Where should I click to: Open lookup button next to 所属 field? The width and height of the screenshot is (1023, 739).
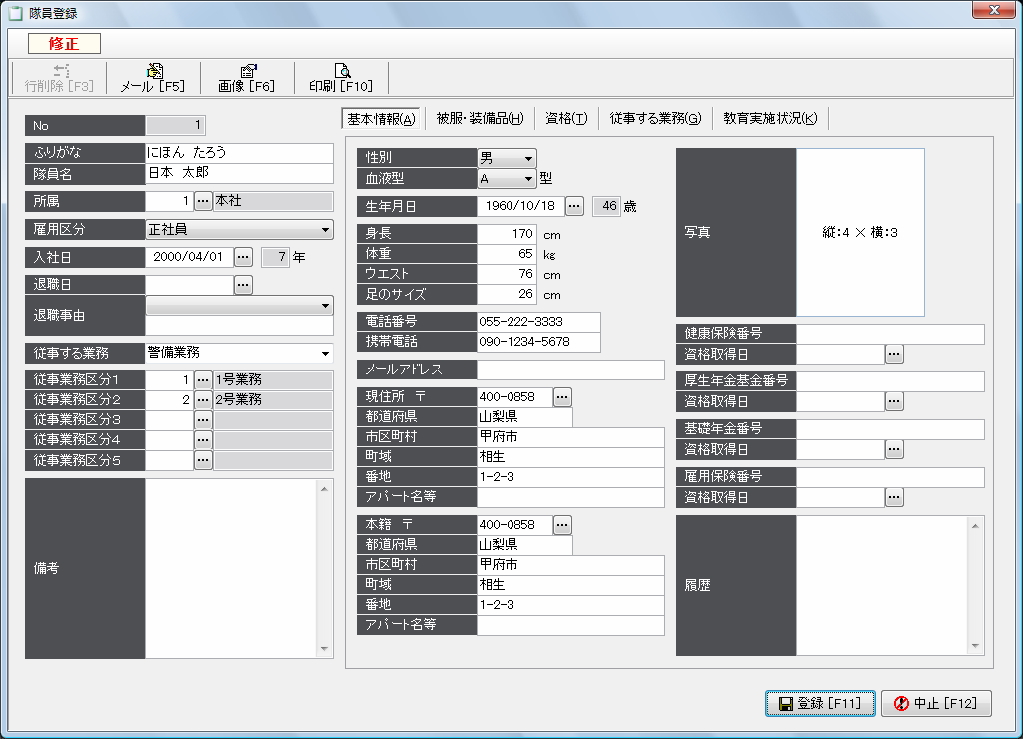pos(203,201)
